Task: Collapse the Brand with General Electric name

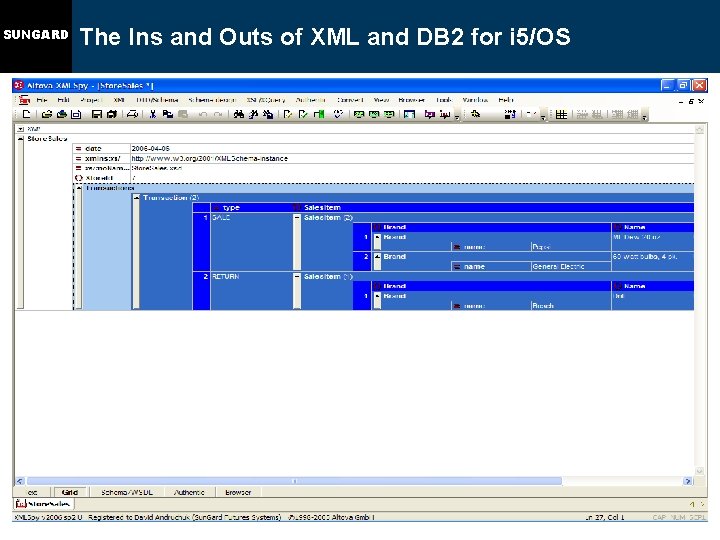Action: [x=377, y=257]
